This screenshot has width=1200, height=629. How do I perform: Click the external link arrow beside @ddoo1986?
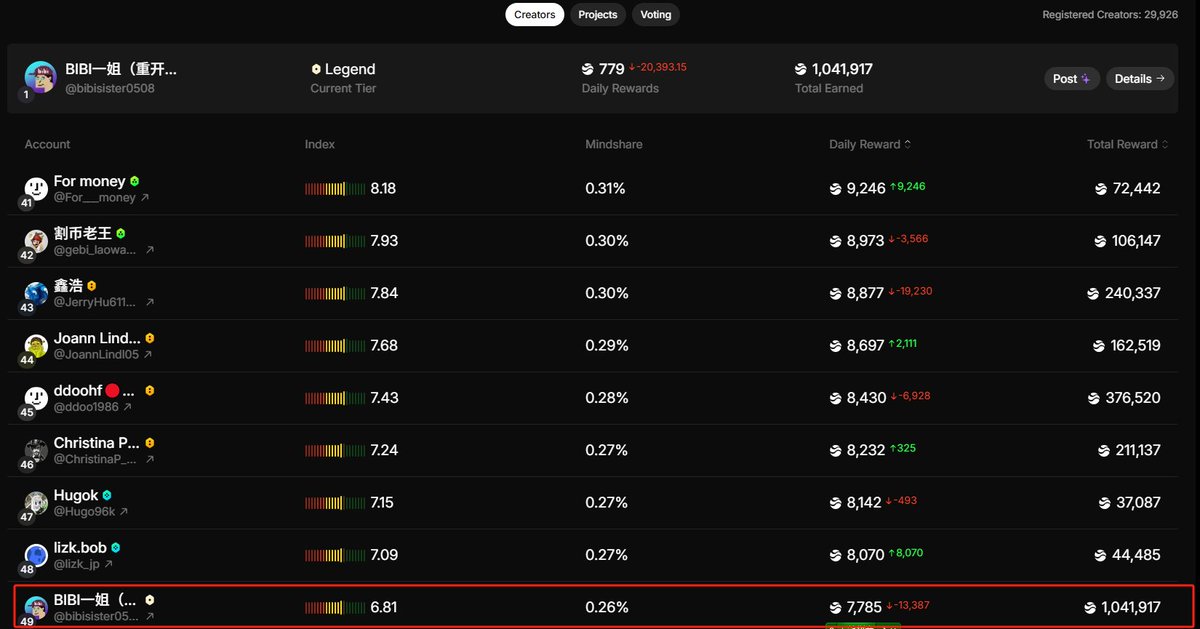pyautogui.click(x=127, y=407)
